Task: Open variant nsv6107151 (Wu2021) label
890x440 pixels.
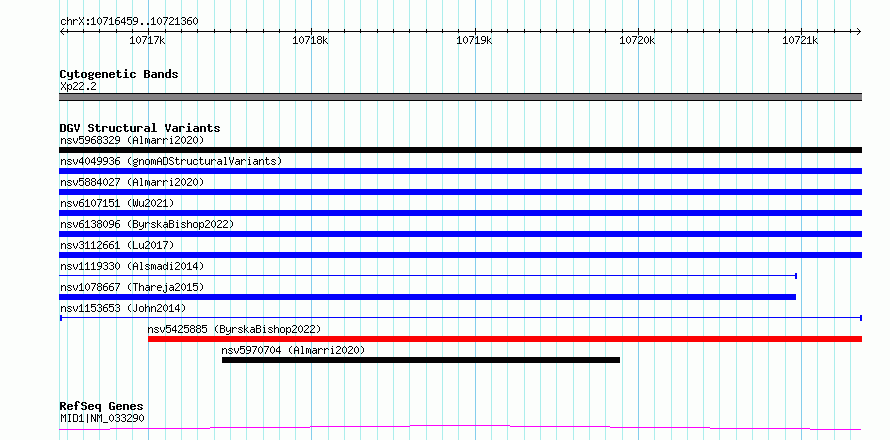Action: [117, 203]
